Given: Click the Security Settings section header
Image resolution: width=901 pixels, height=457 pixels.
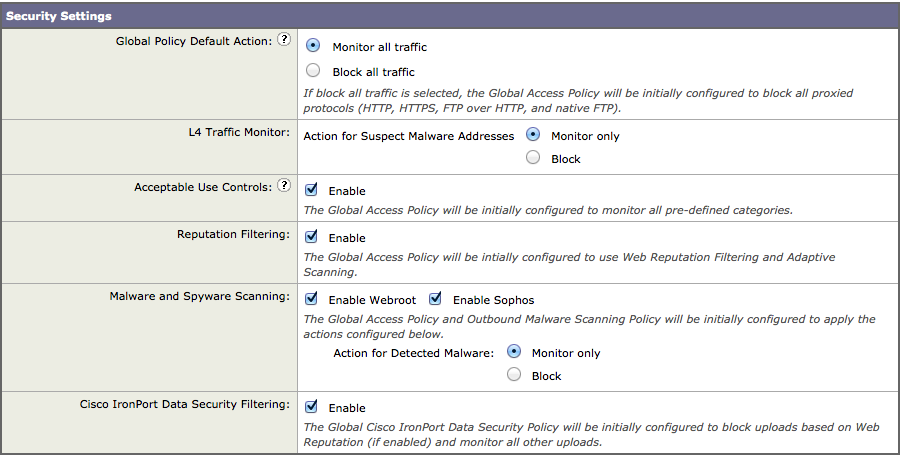Looking at the screenshot, I should point(59,16).
